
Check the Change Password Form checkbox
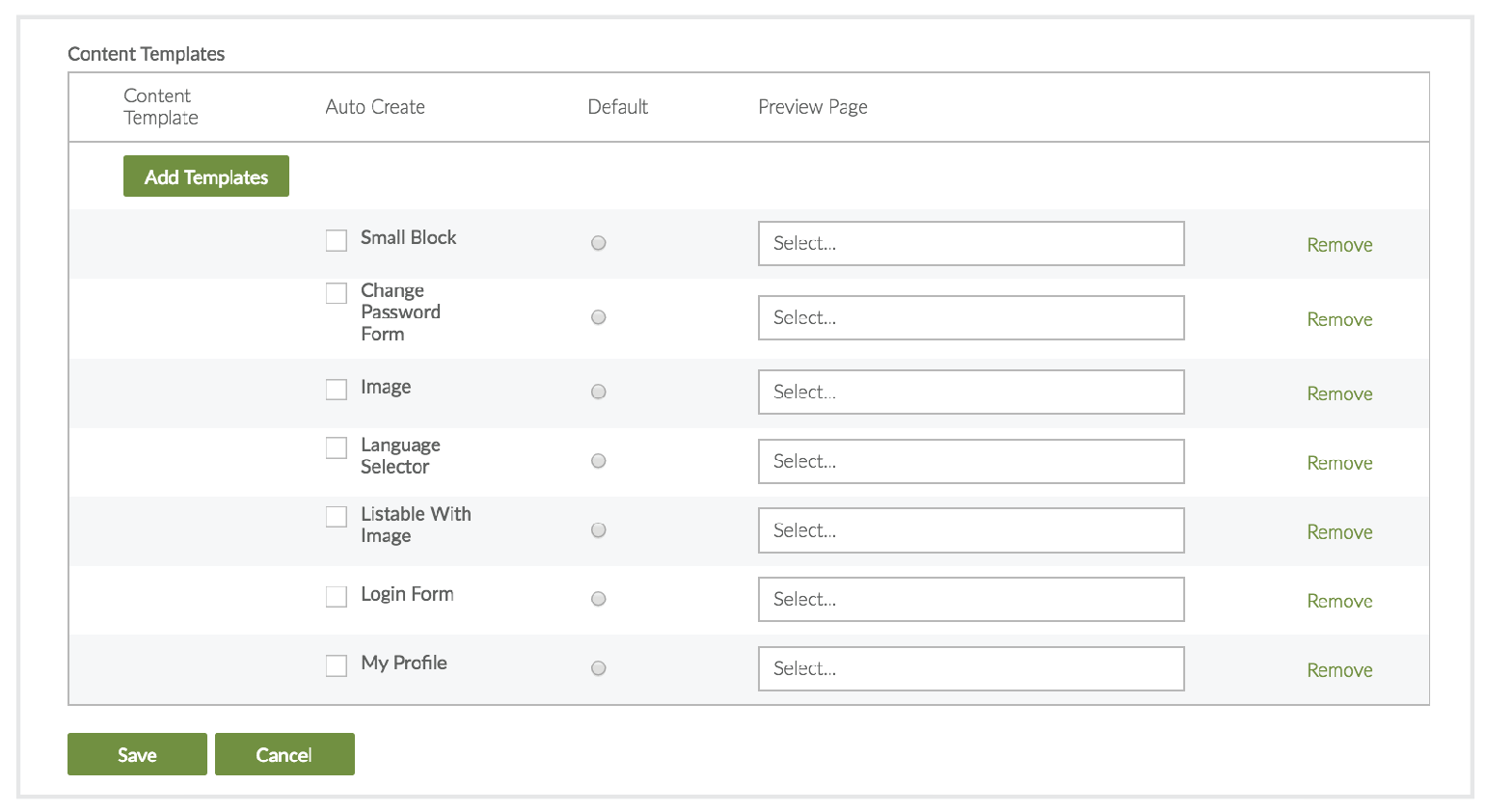(x=337, y=293)
